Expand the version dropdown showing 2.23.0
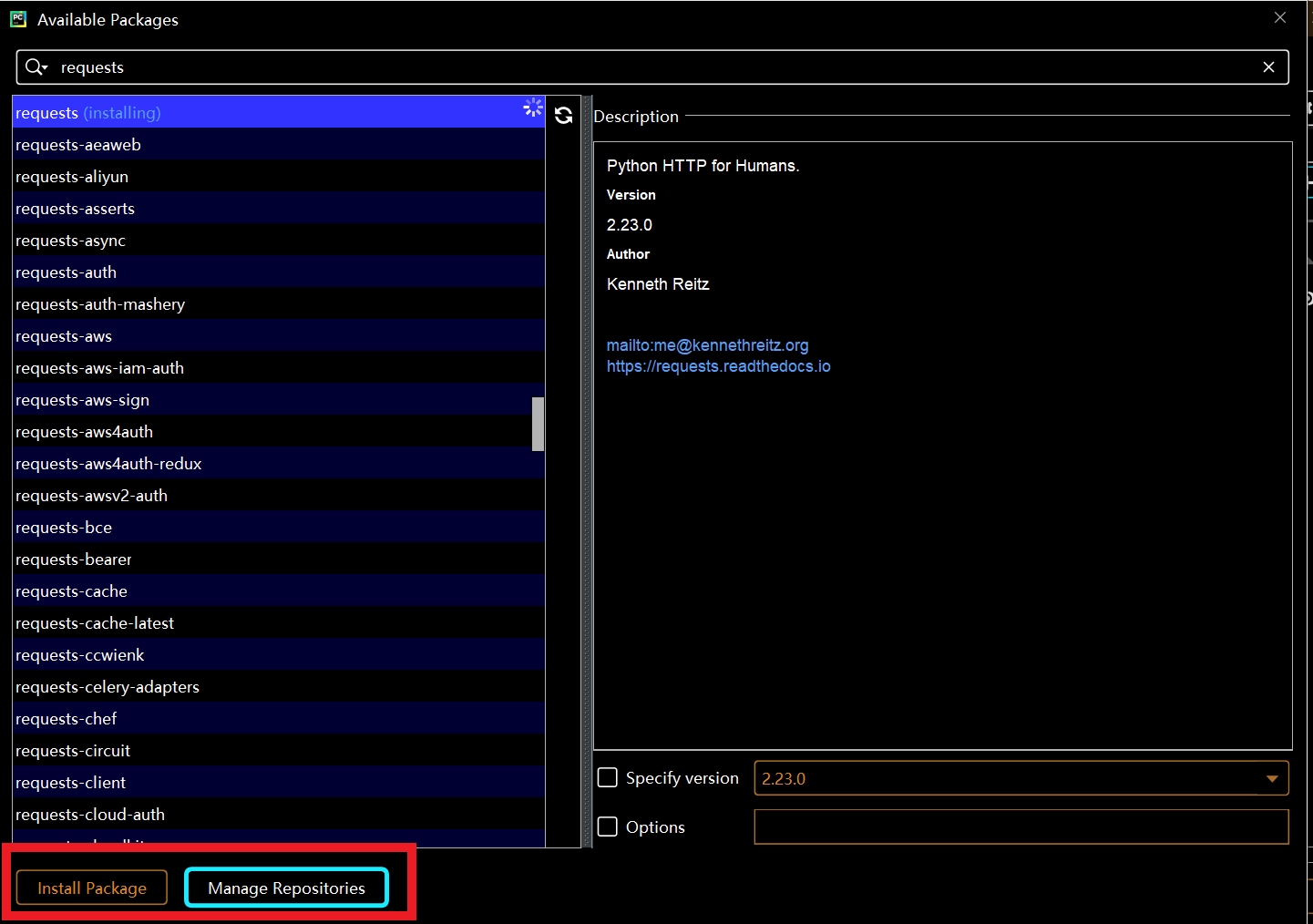The image size is (1313, 924). click(1273, 778)
